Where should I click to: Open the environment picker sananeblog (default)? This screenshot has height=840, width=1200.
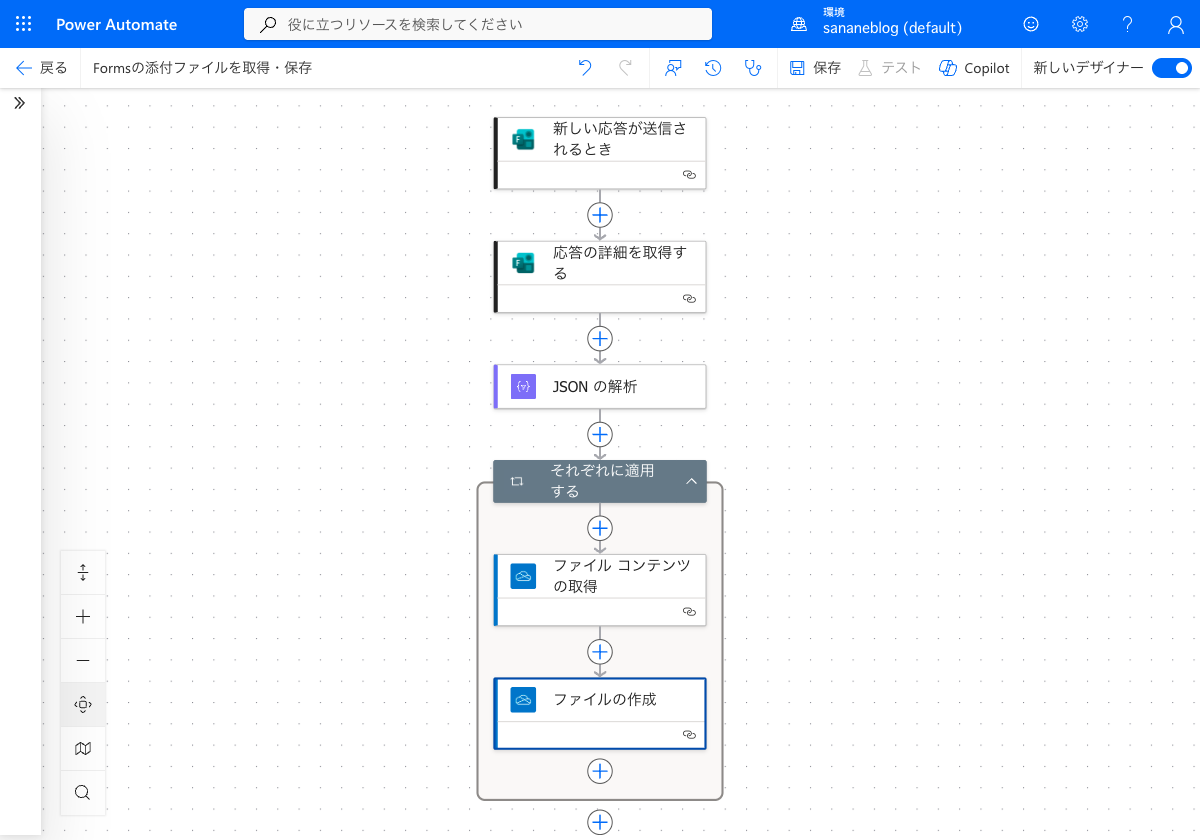877,23
